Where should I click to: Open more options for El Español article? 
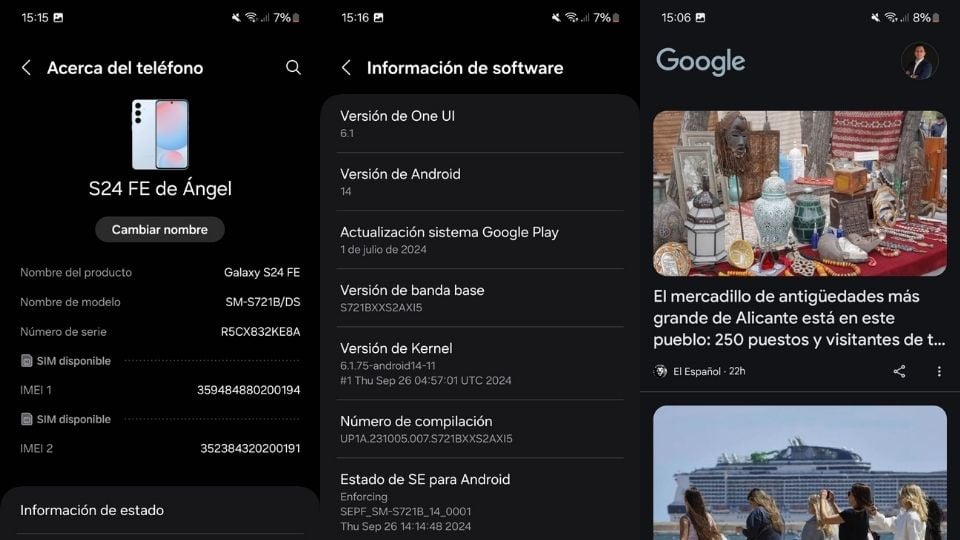coord(939,371)
